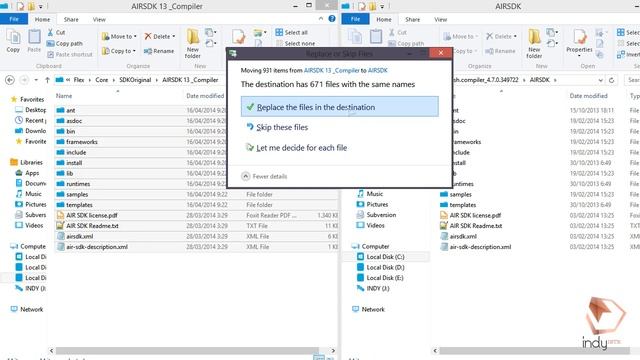Select airsdk.xml in right window
This screenshot has width=640, height=360.
click(463, 236)
